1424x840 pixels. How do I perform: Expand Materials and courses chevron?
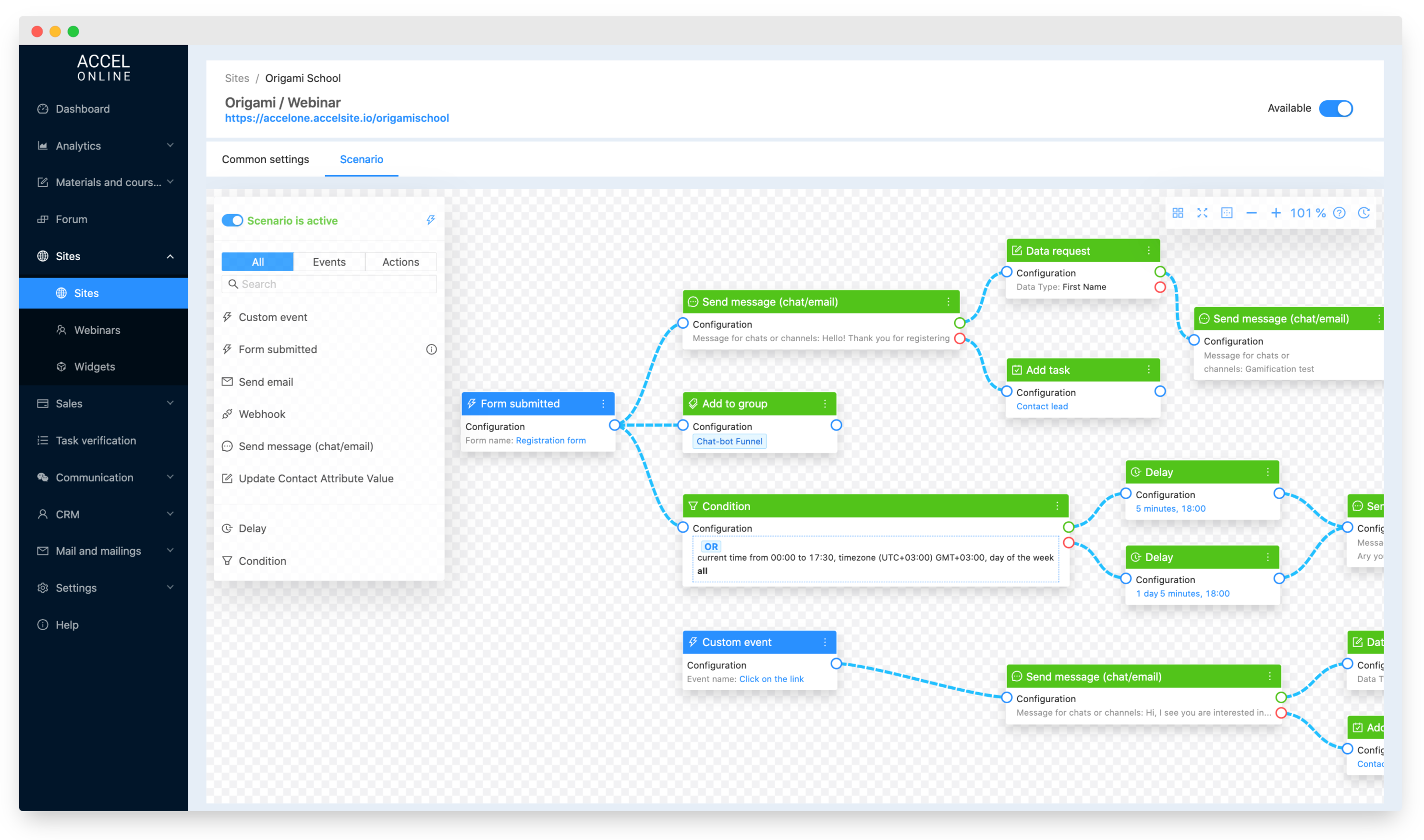tap(170, 182)
